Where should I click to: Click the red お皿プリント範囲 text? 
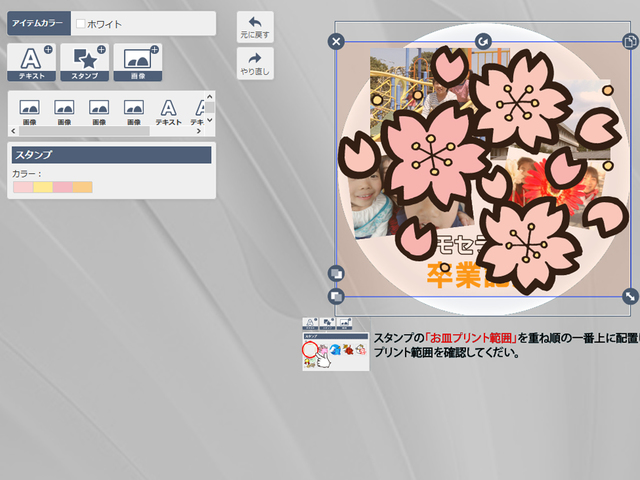point(471,338)
